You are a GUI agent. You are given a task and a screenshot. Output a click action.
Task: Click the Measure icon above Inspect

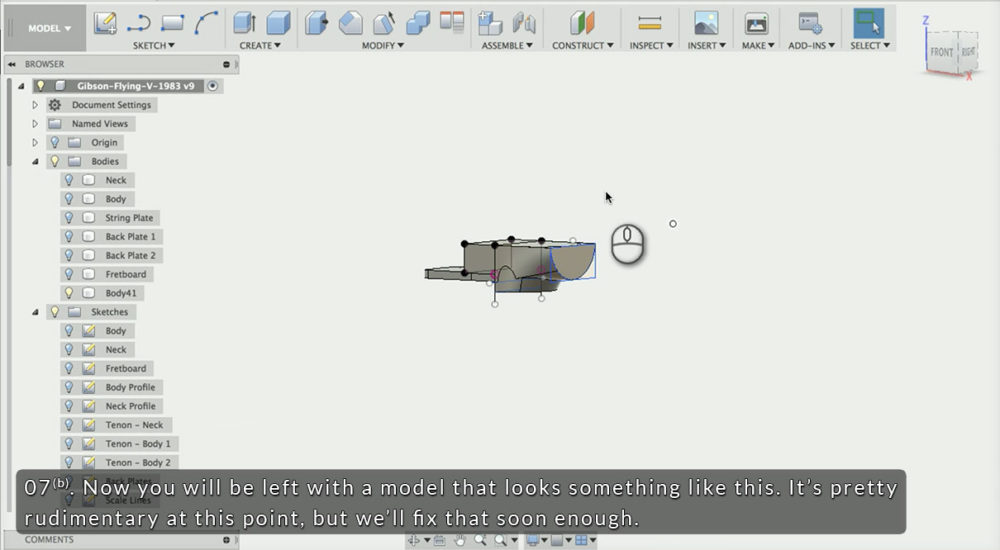[x=650, y=22]
